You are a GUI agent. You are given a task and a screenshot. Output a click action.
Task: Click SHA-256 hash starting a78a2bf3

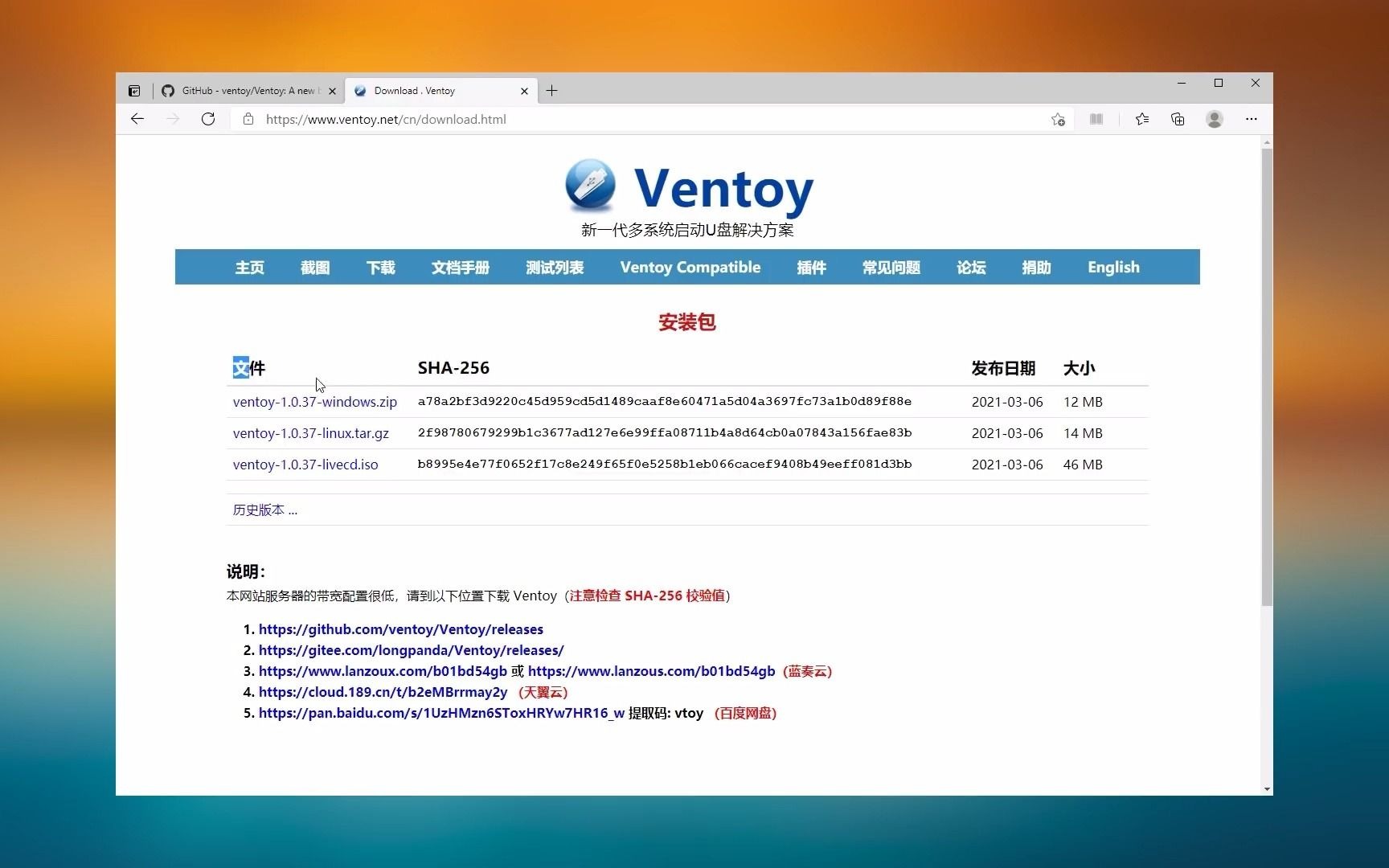665,401
